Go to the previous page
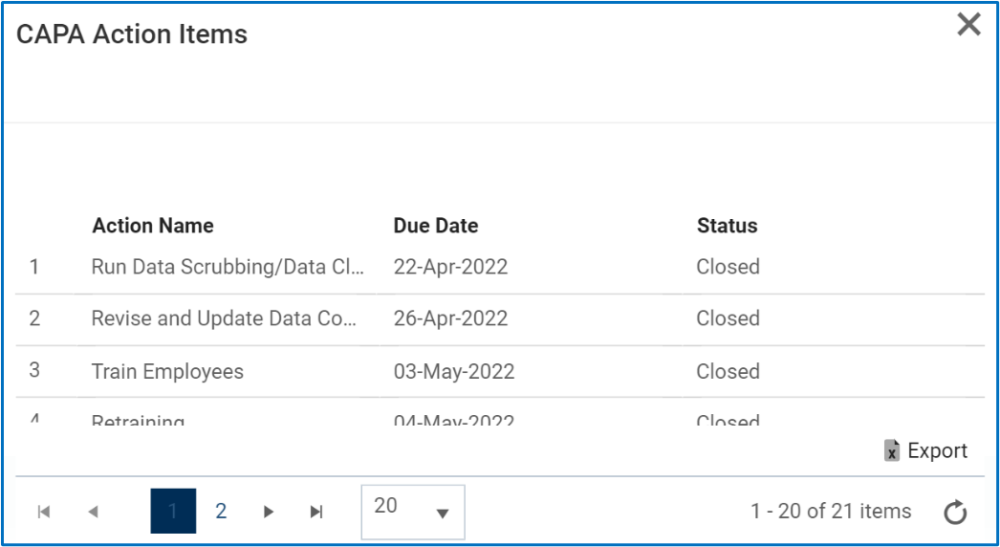The width and height of the screenshot is (1000, 547). [x=93, y=512]
